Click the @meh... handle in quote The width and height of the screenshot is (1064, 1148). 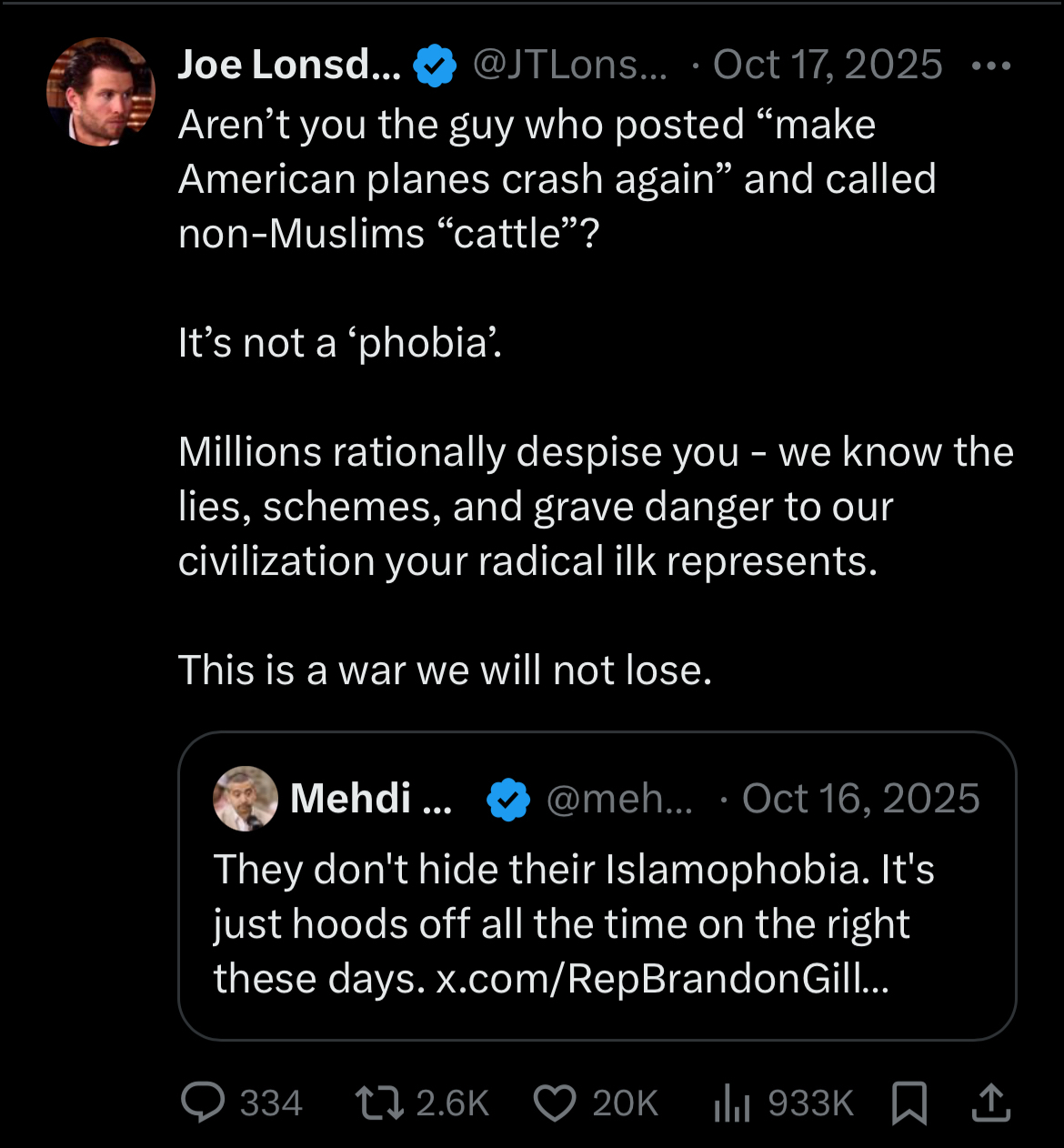(619, 799)
